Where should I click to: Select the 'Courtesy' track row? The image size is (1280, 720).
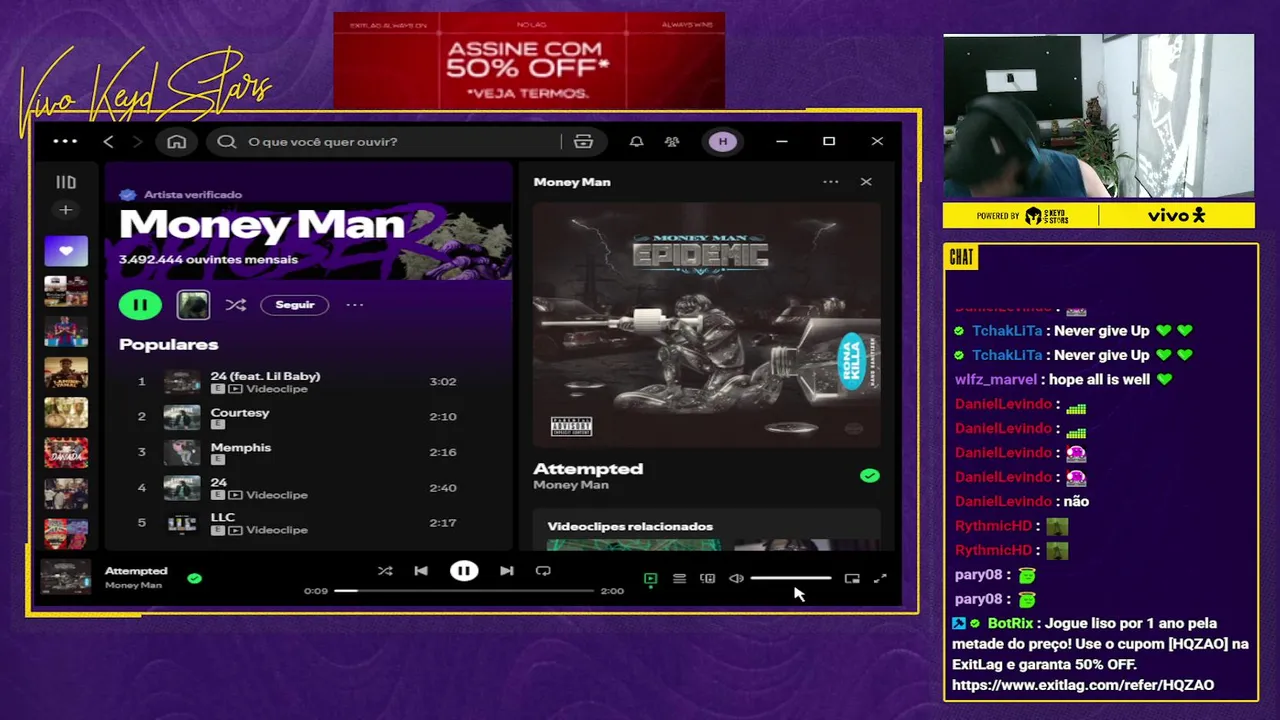pos(310,417)
